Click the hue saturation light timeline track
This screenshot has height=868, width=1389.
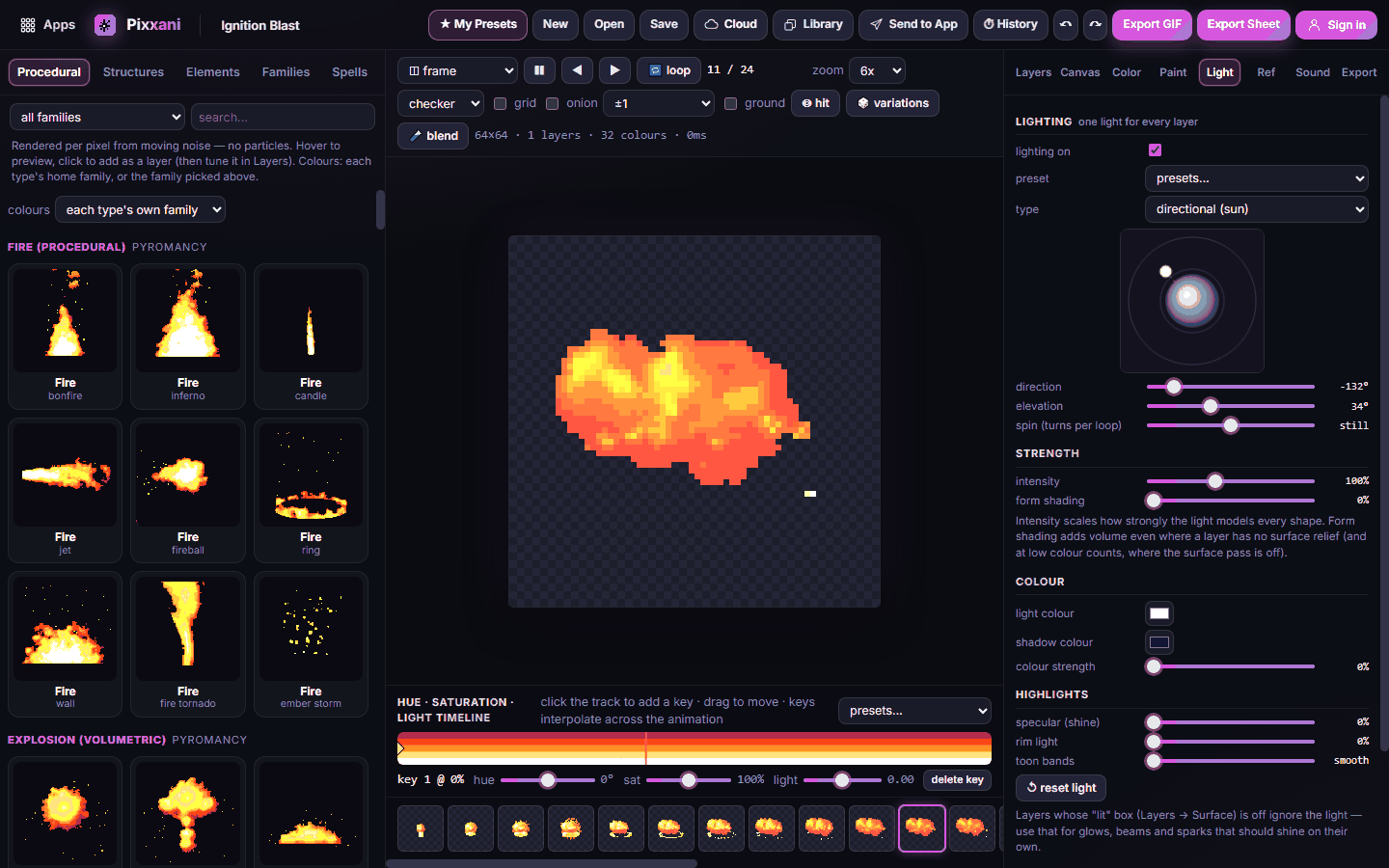click(x=694, y=748)
